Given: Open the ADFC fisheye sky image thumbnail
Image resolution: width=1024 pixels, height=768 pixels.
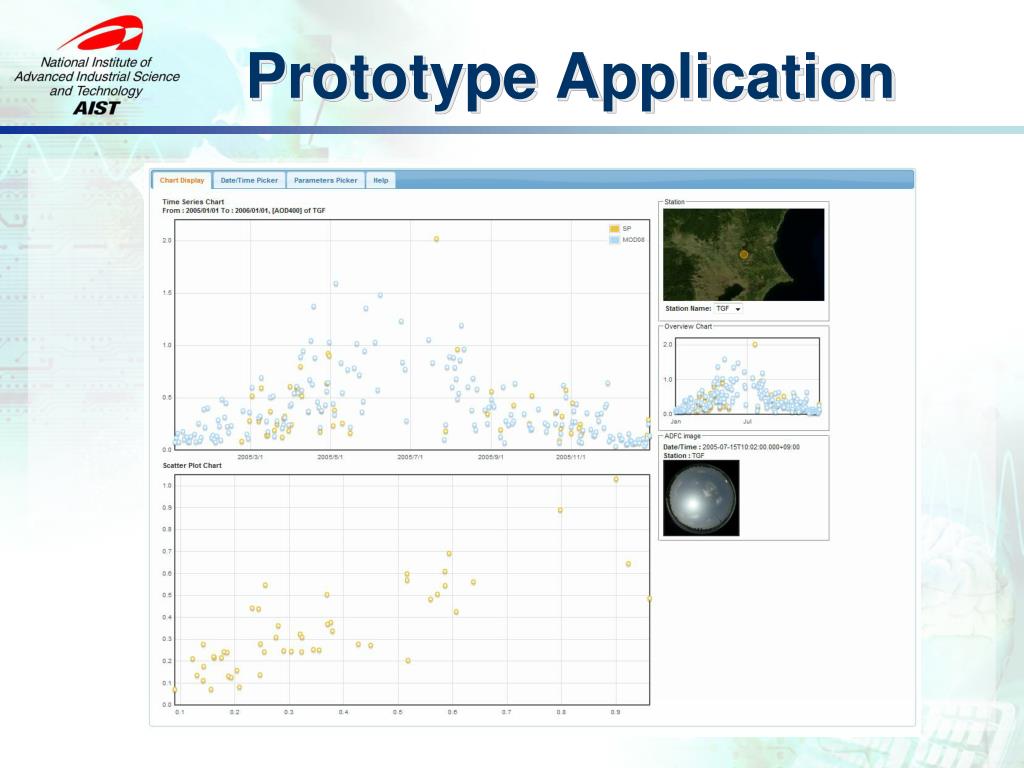Looking at the screenshot, I should click(x=701, y=498).
